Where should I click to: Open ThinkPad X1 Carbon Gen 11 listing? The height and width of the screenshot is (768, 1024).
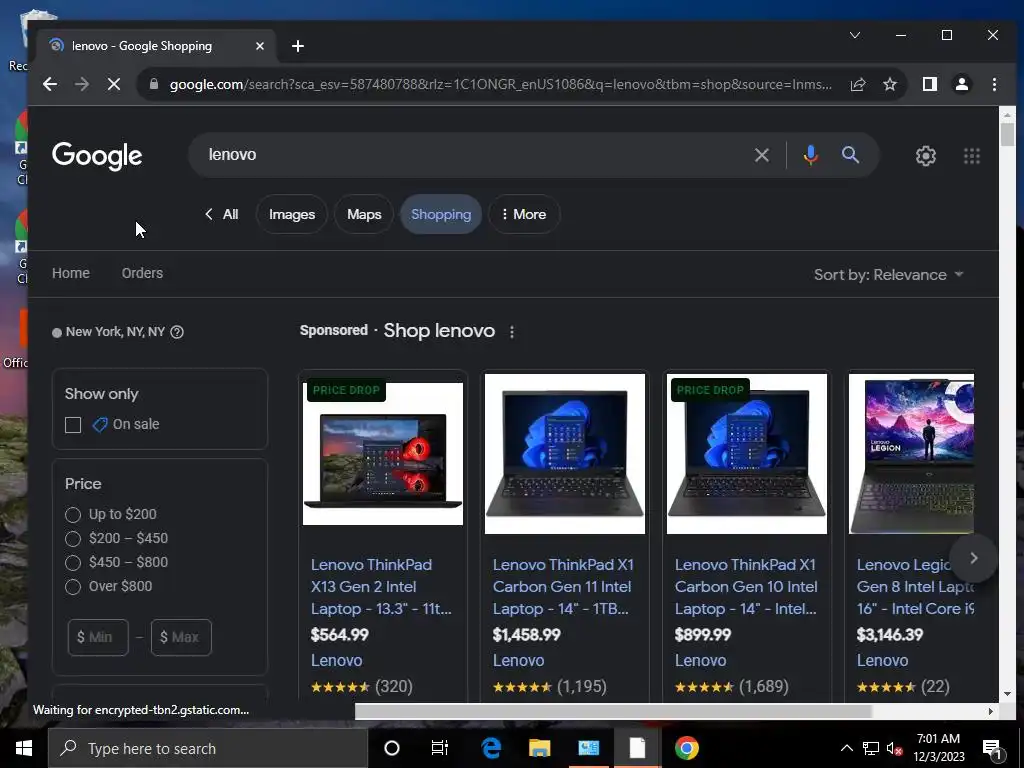pos(563,586)
